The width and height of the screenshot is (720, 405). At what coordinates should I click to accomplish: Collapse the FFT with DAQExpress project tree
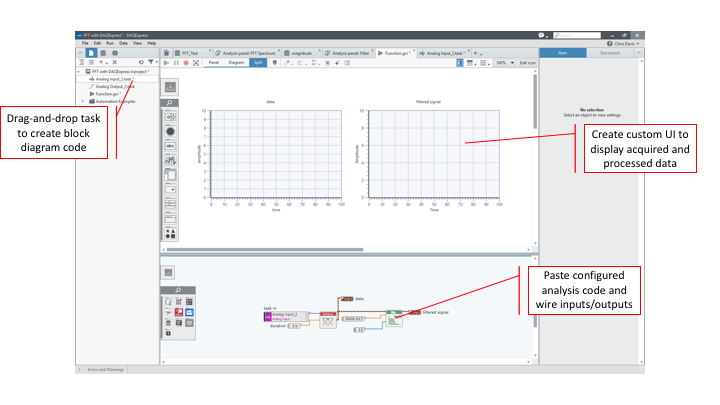[x=79, y=72]
